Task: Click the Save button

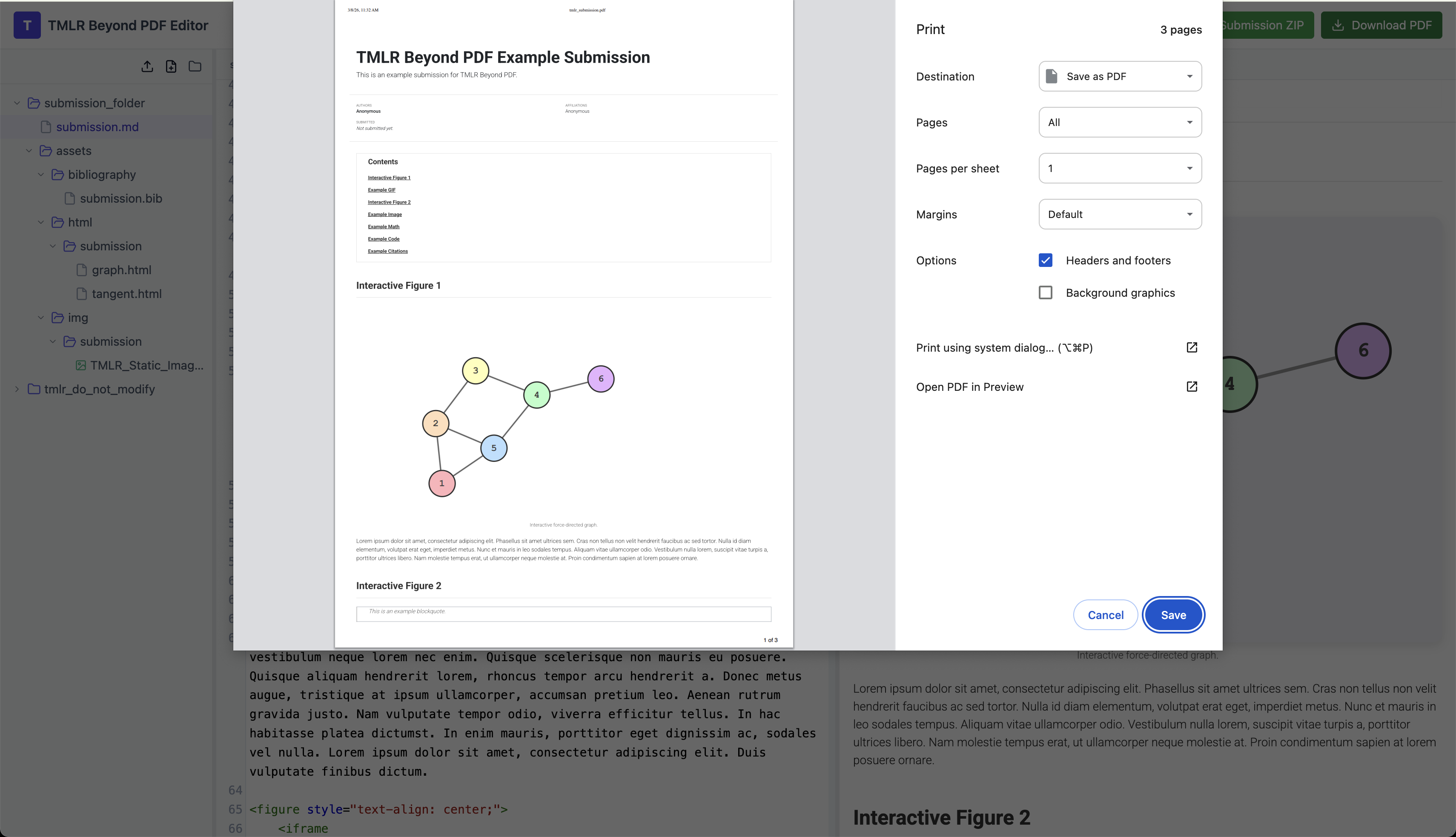Action: [1172, 615]
